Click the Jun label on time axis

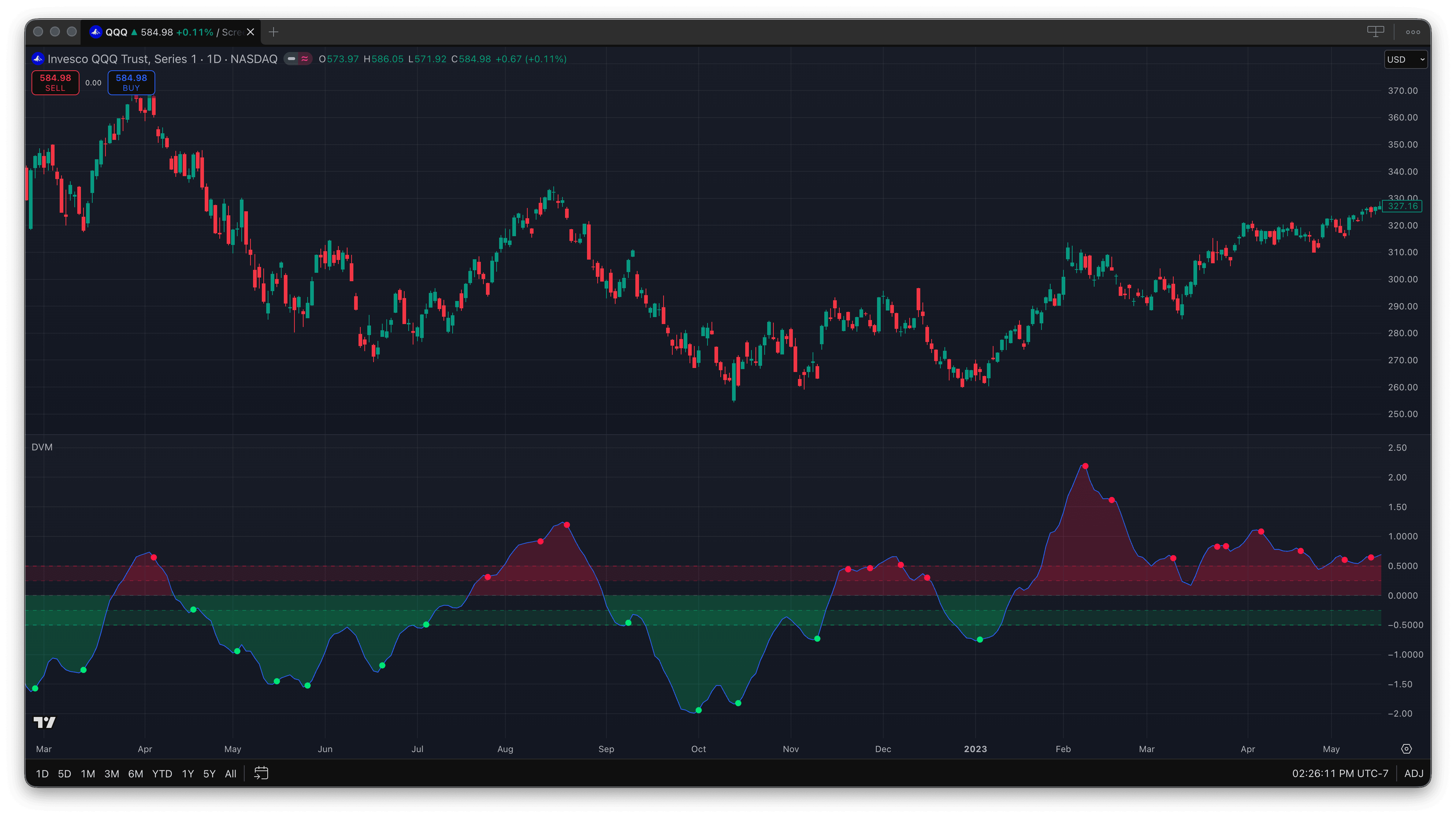(x=325, y=748)
